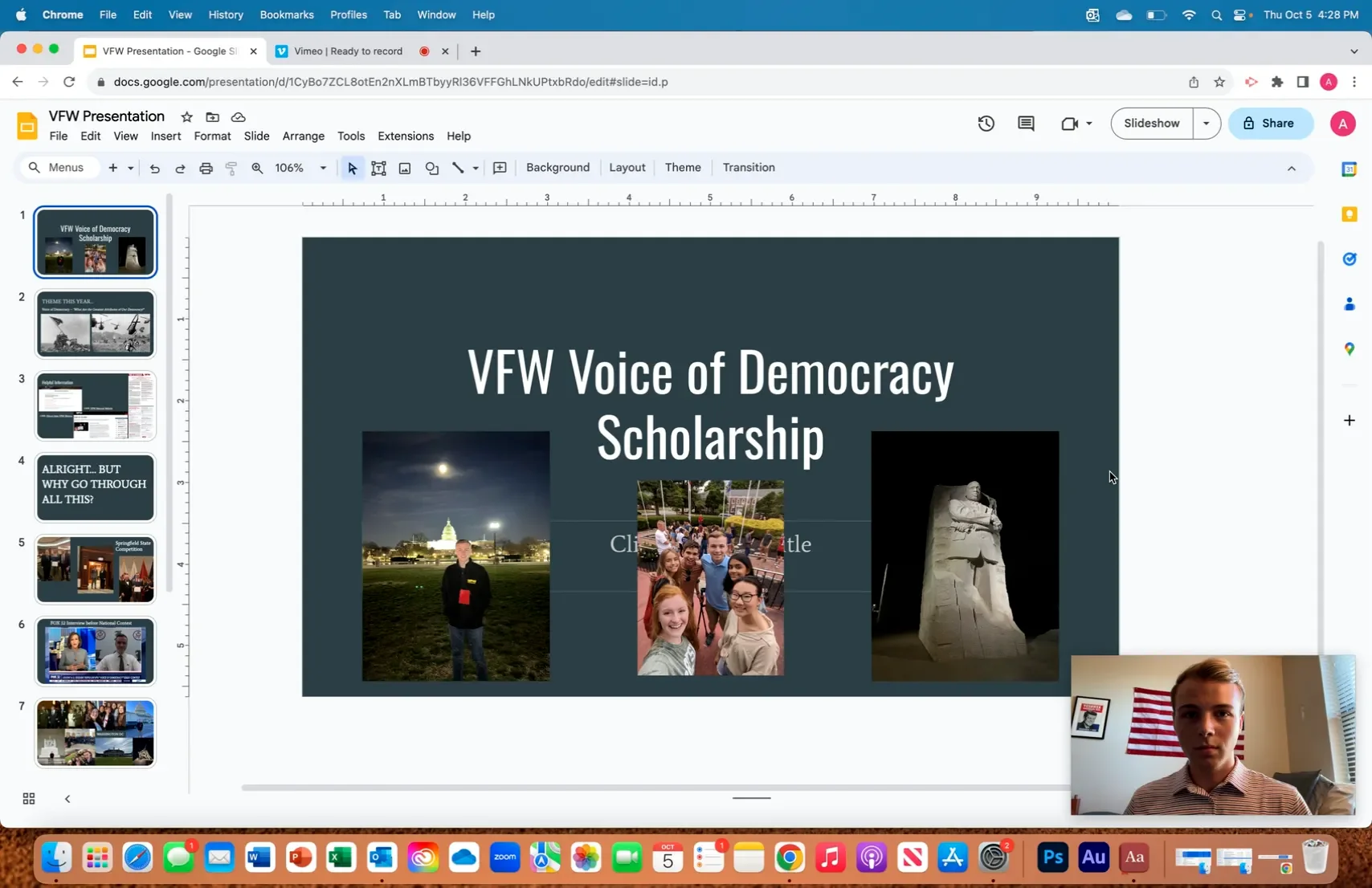Open the File menu in Slides

(x=59, y=136)
